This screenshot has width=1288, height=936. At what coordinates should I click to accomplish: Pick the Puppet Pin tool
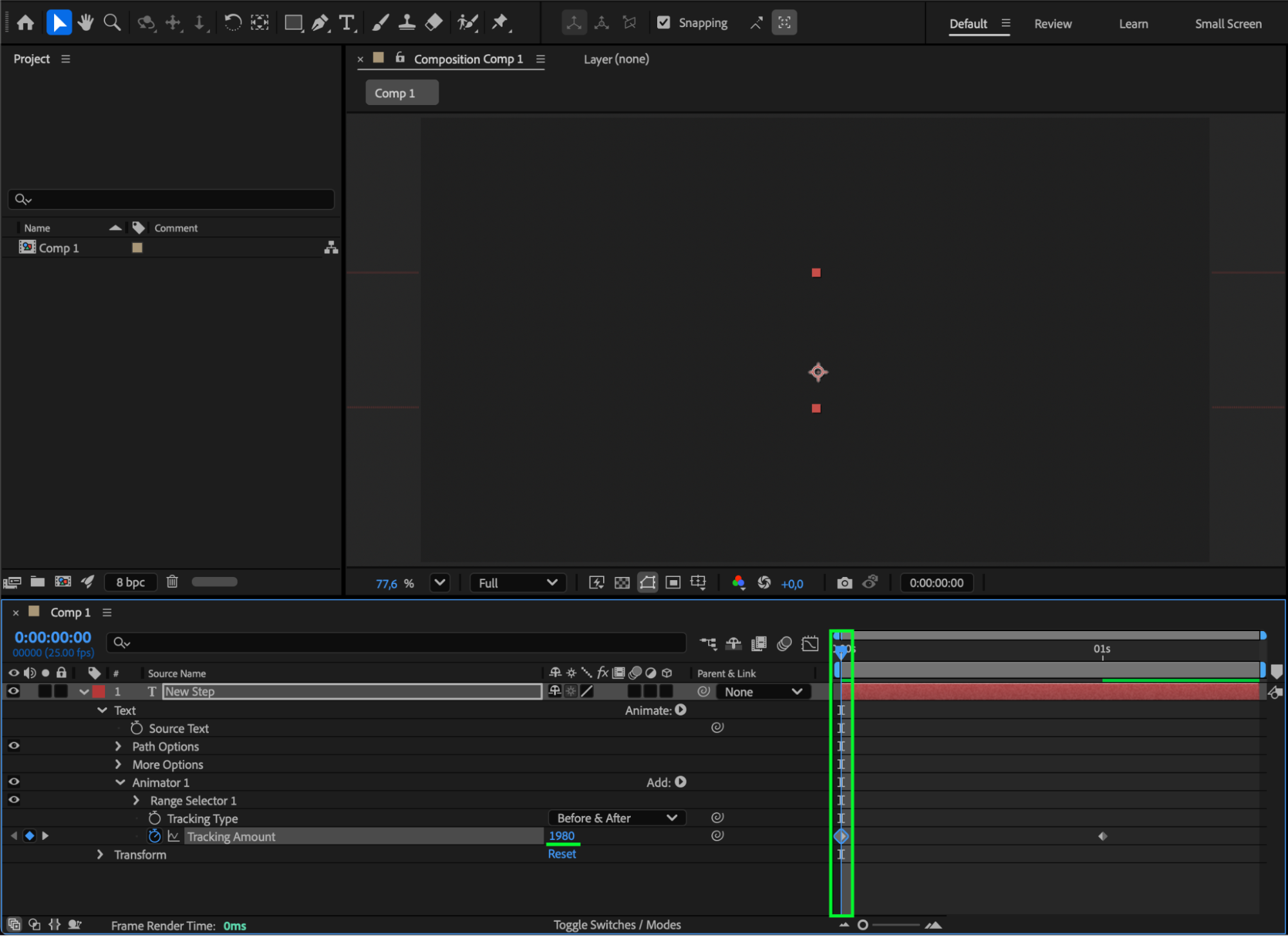(500, 23)
